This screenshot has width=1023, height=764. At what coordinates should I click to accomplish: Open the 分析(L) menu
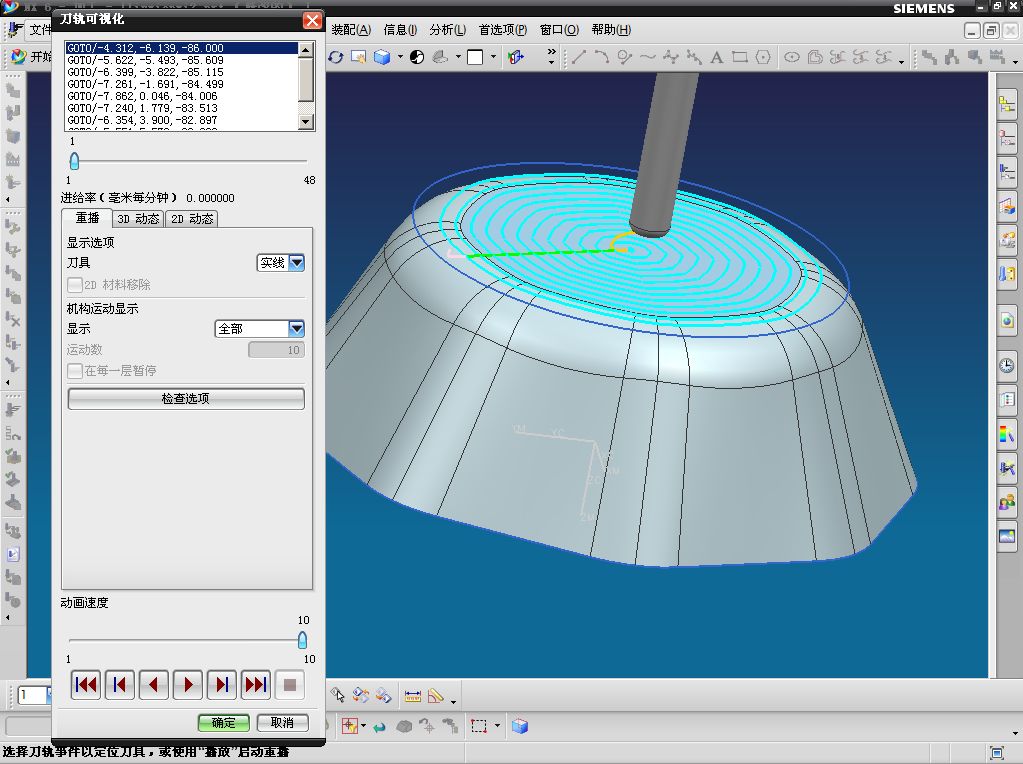pos(448,29)
